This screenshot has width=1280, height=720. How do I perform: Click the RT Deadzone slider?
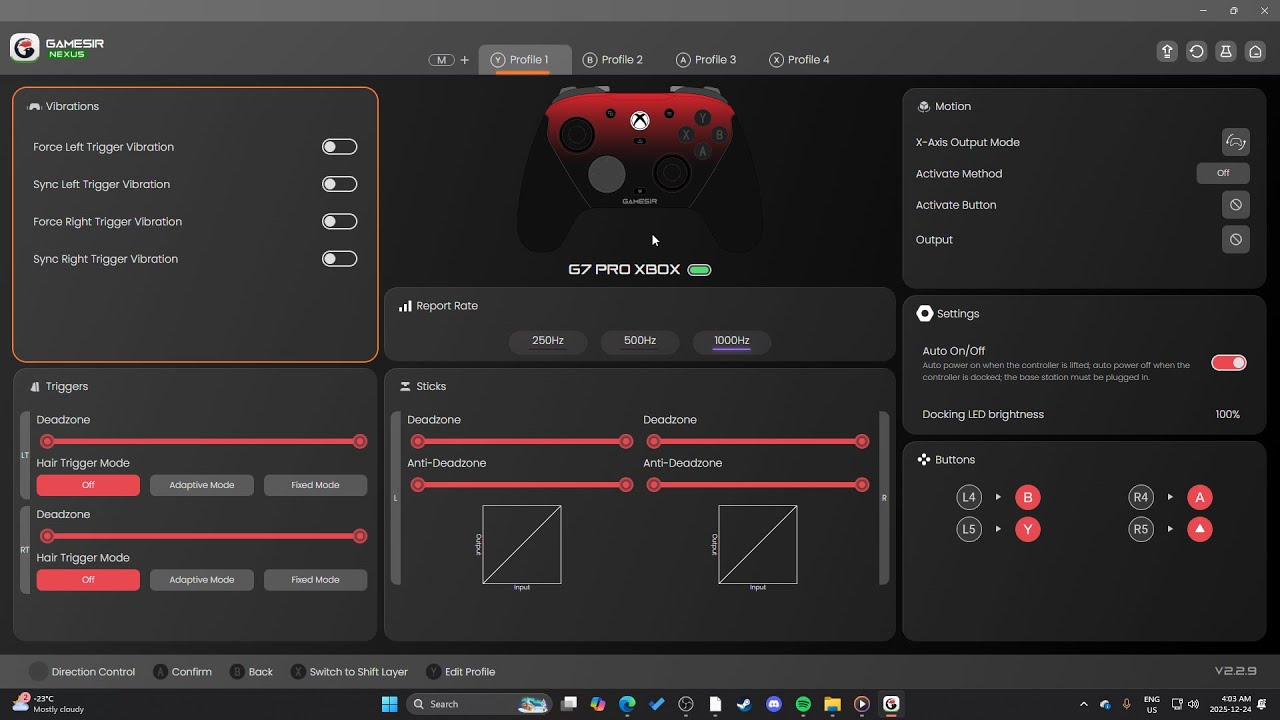point(203,536)
